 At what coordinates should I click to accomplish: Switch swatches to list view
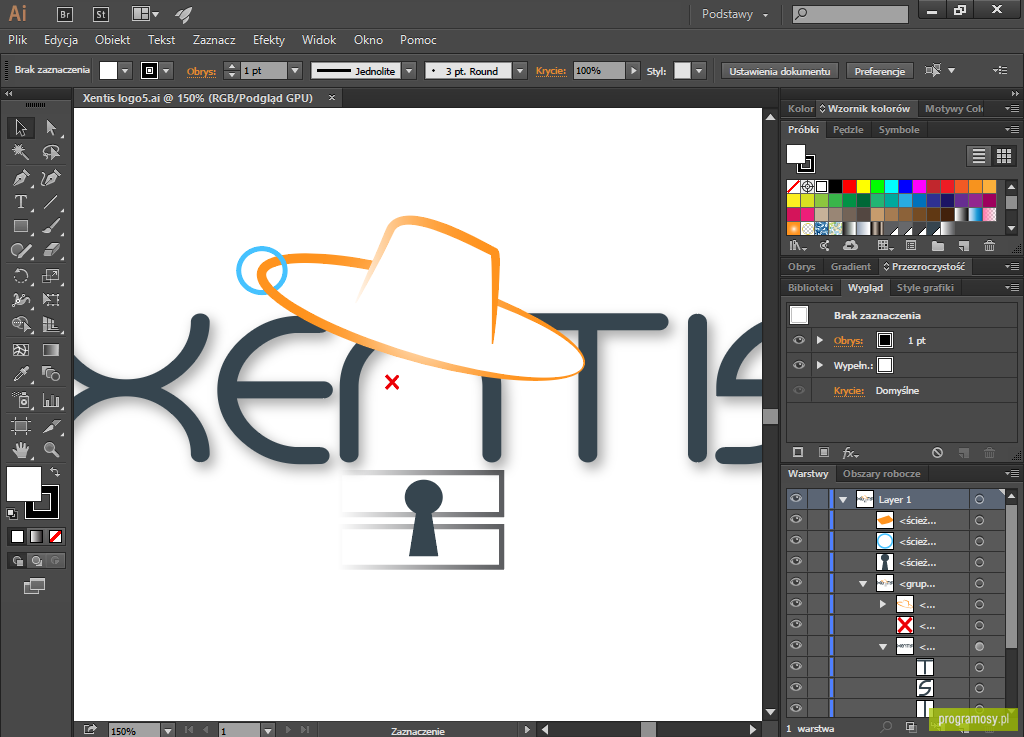tap(978, 155)
